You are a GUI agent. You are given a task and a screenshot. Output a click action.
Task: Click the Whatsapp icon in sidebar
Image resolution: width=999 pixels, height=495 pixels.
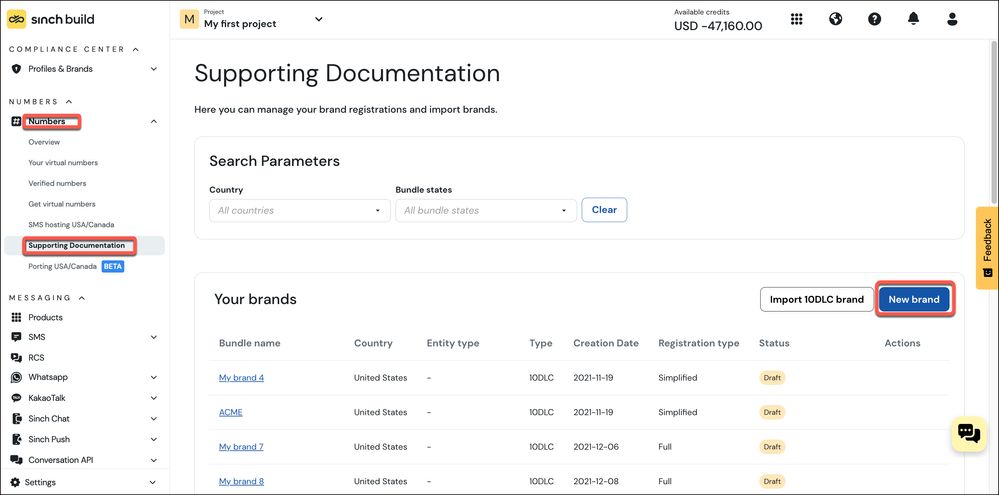pos(17,377)
